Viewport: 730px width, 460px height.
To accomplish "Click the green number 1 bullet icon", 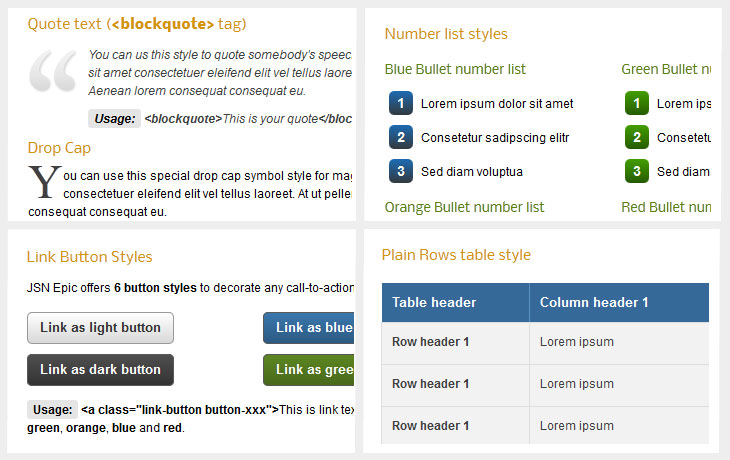I will pos(636,103).
